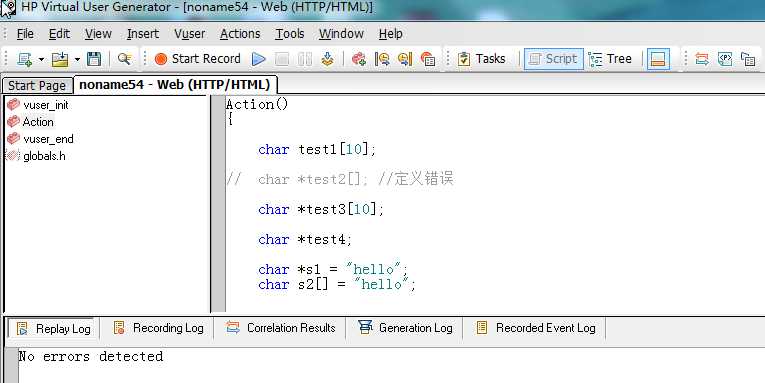Image resolution: width=765 pixels, height=383 pixels.
Task: Switch to Script view
Action: [x=553, y=59]
